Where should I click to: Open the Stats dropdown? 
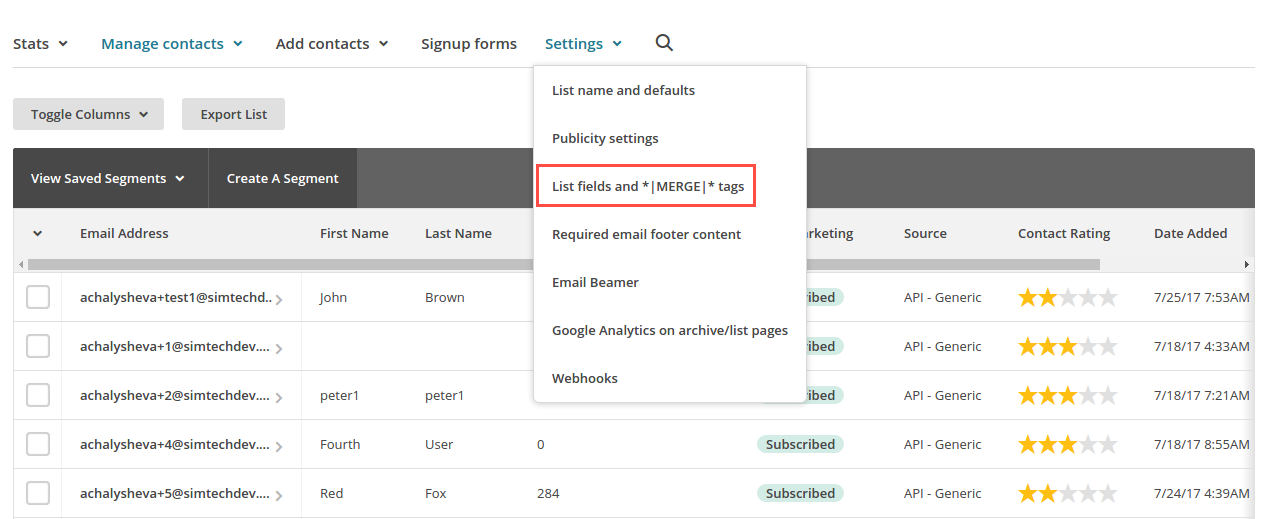40,44
